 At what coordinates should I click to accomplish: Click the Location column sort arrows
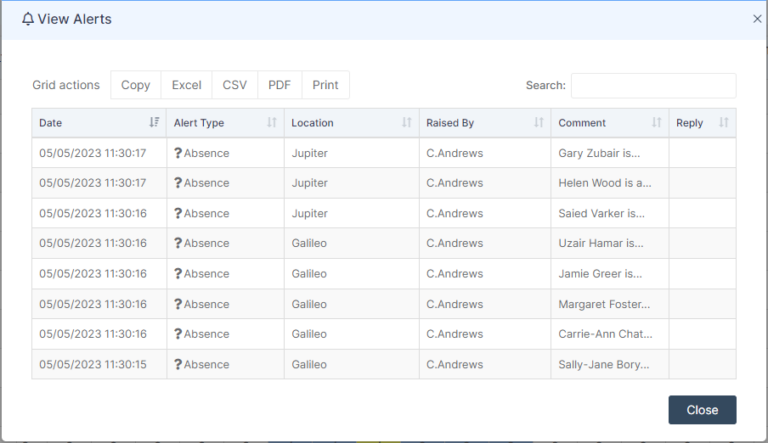pyautogui.click(x=406, y=123)
